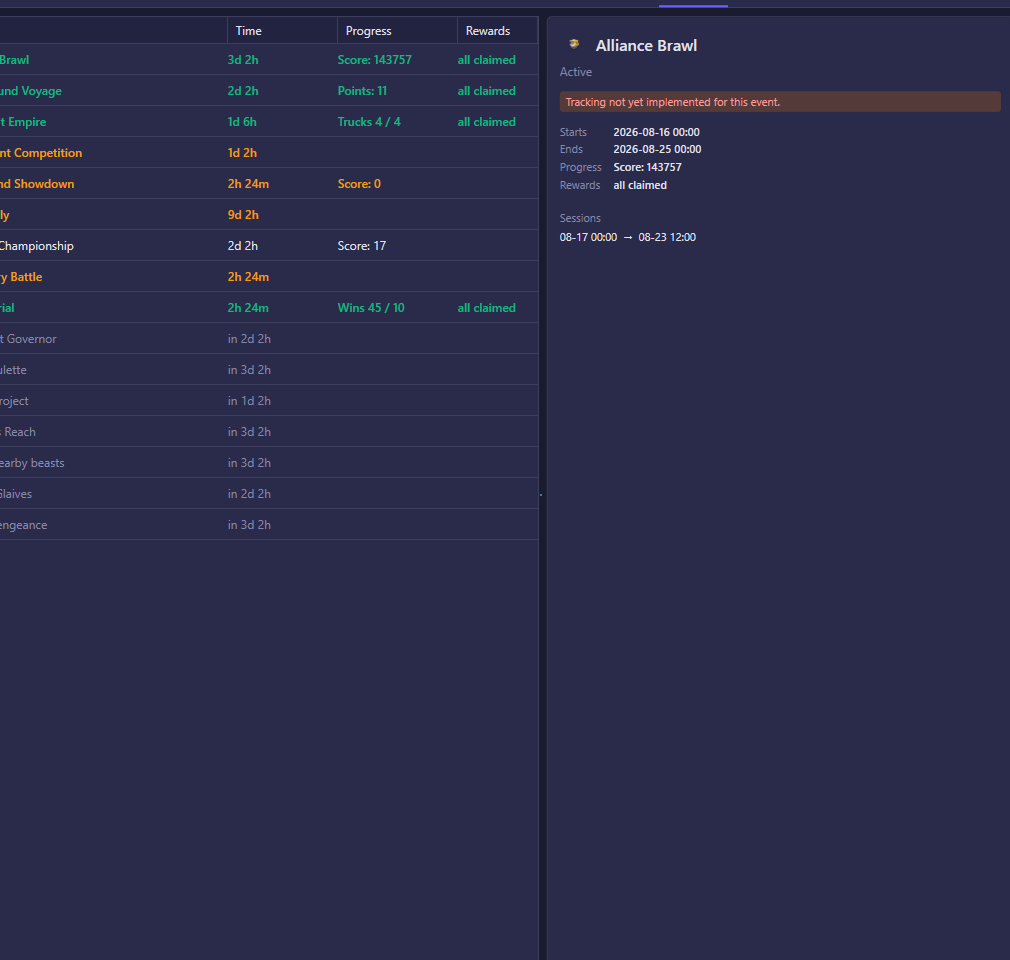
Task: Click 'all claimed' in the Voyage row
Action: coord(486,90)
